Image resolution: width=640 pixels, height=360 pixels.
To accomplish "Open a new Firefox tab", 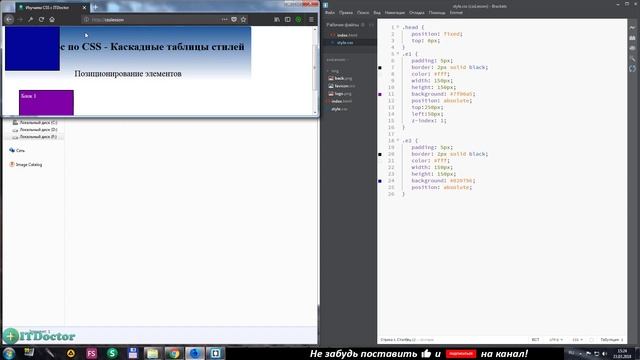I will [95, 7].
